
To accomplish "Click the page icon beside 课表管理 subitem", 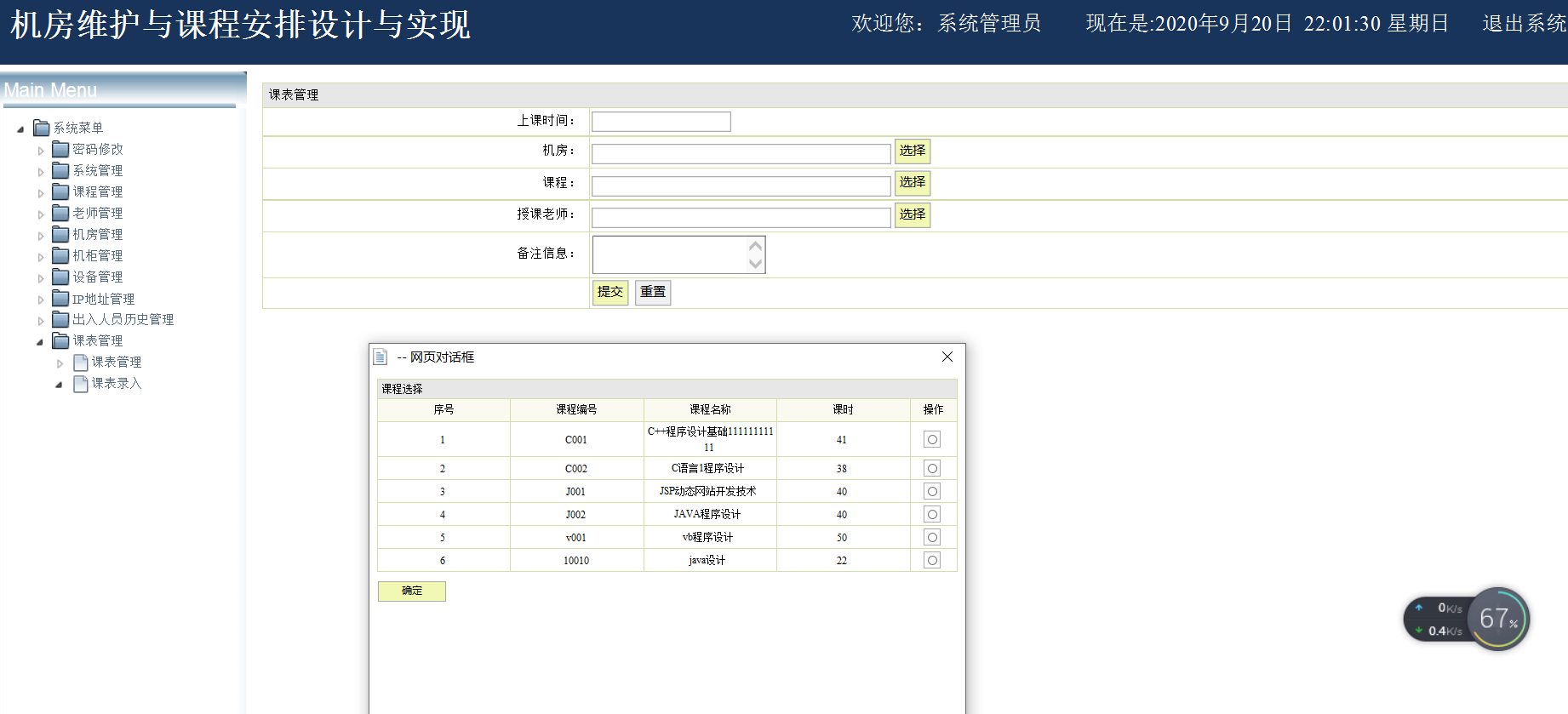I will (x=81, y=363).
